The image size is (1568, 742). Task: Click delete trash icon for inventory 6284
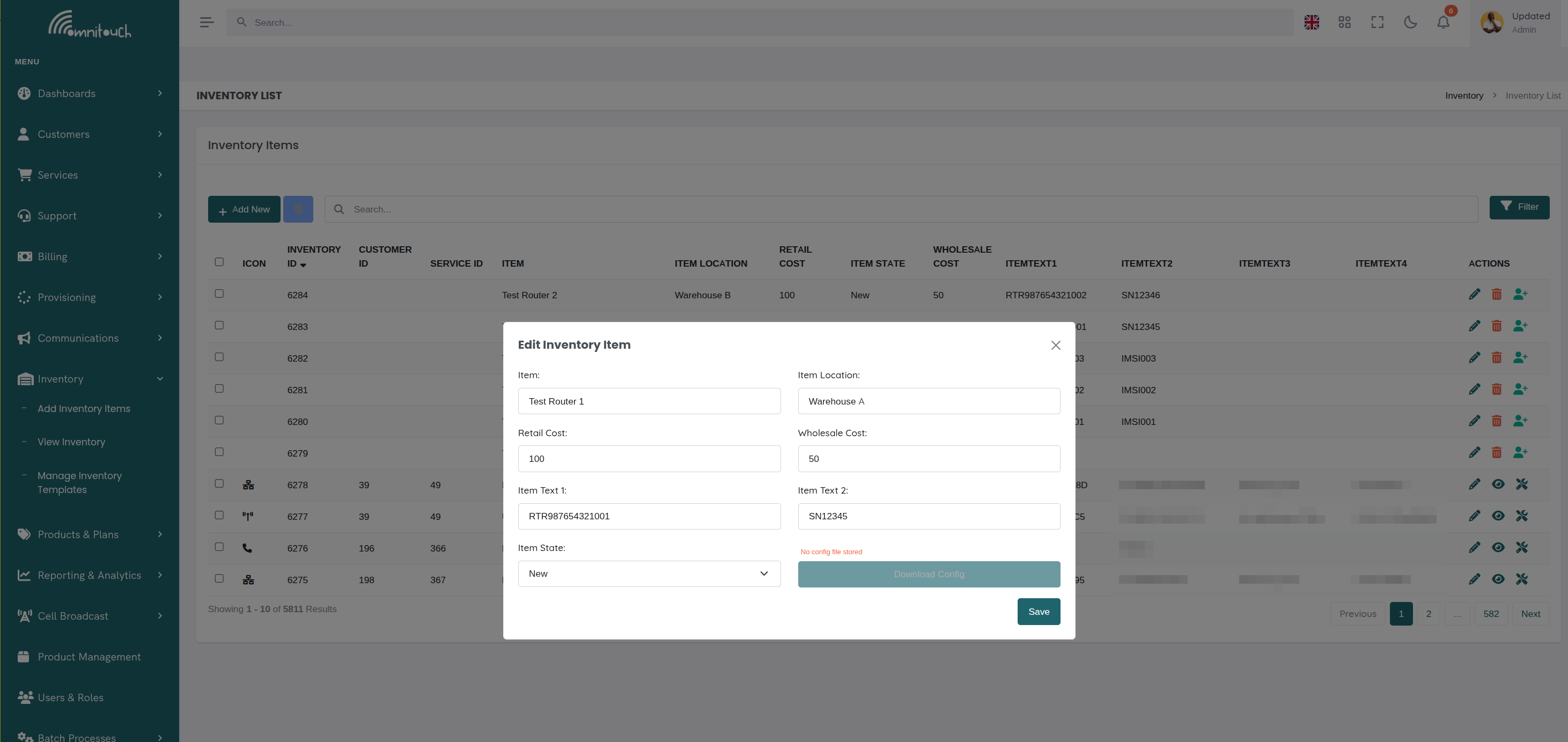[x=1496, y=295]
